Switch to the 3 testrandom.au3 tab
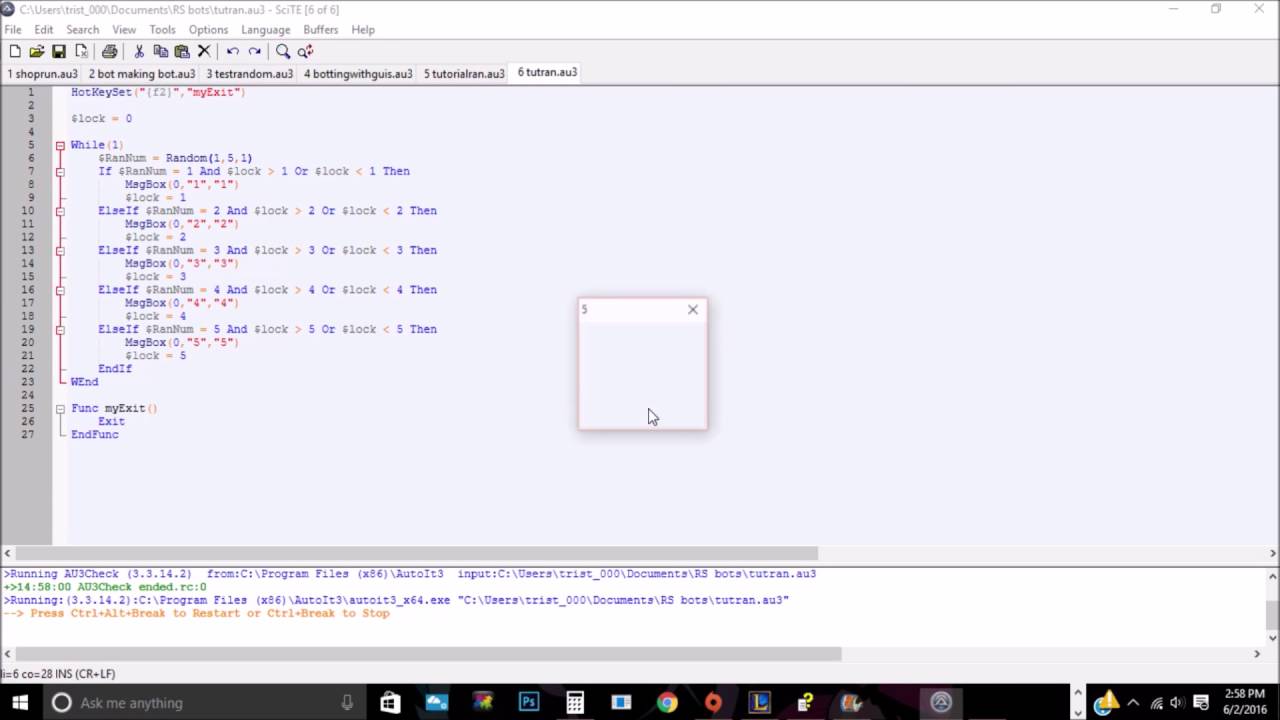Image resolution: width=1280 pixels, height=720 pixels. pos(250,73)
